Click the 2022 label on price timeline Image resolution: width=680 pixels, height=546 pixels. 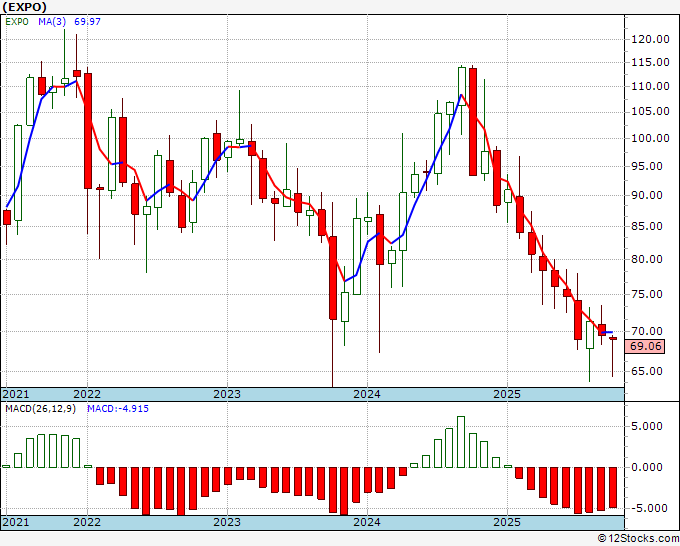pos(87,394)
